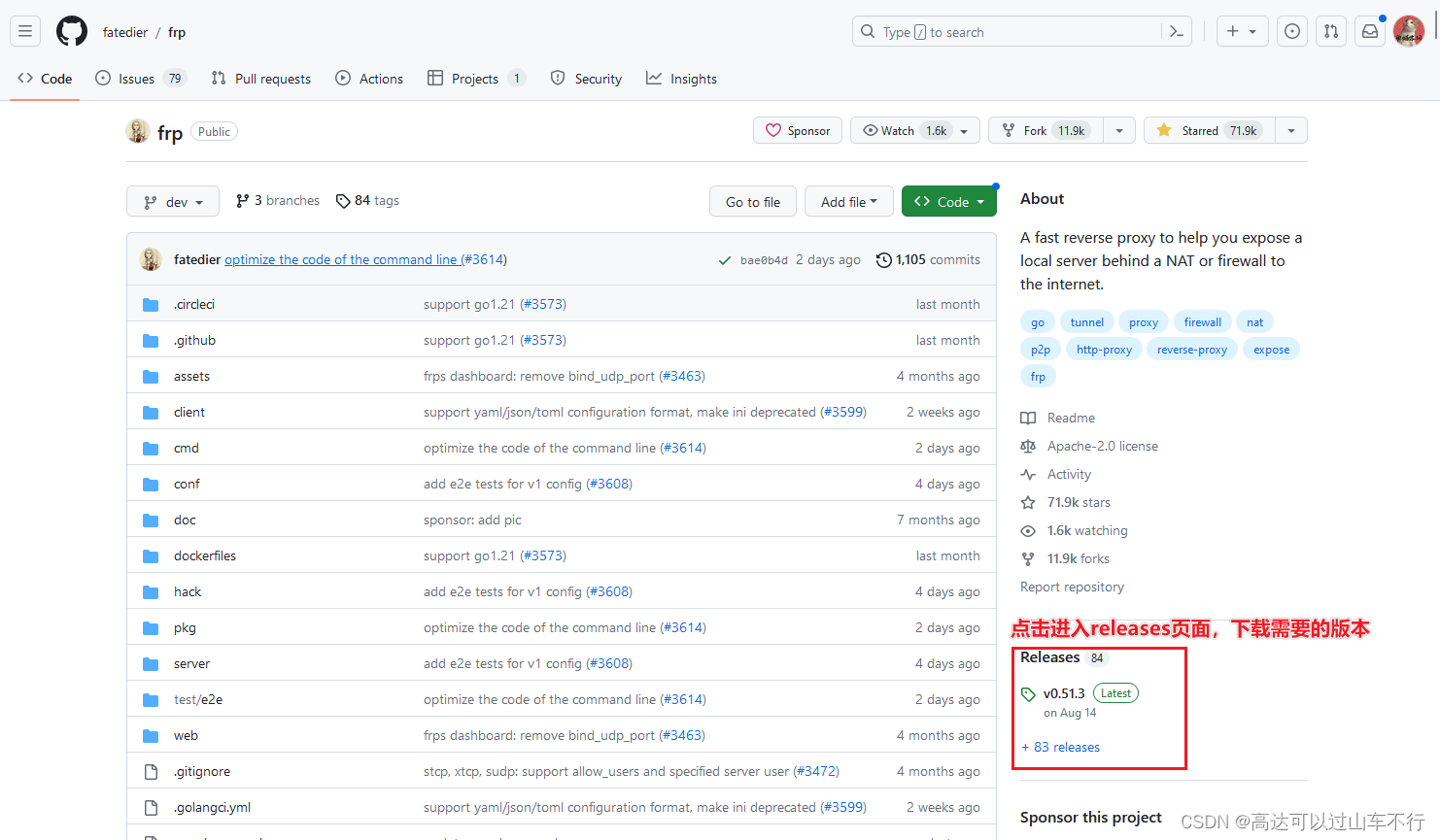This screenshot has width=1440, height=840.
Task: Open the + 83 releases link
Action: pos(1061,747)
